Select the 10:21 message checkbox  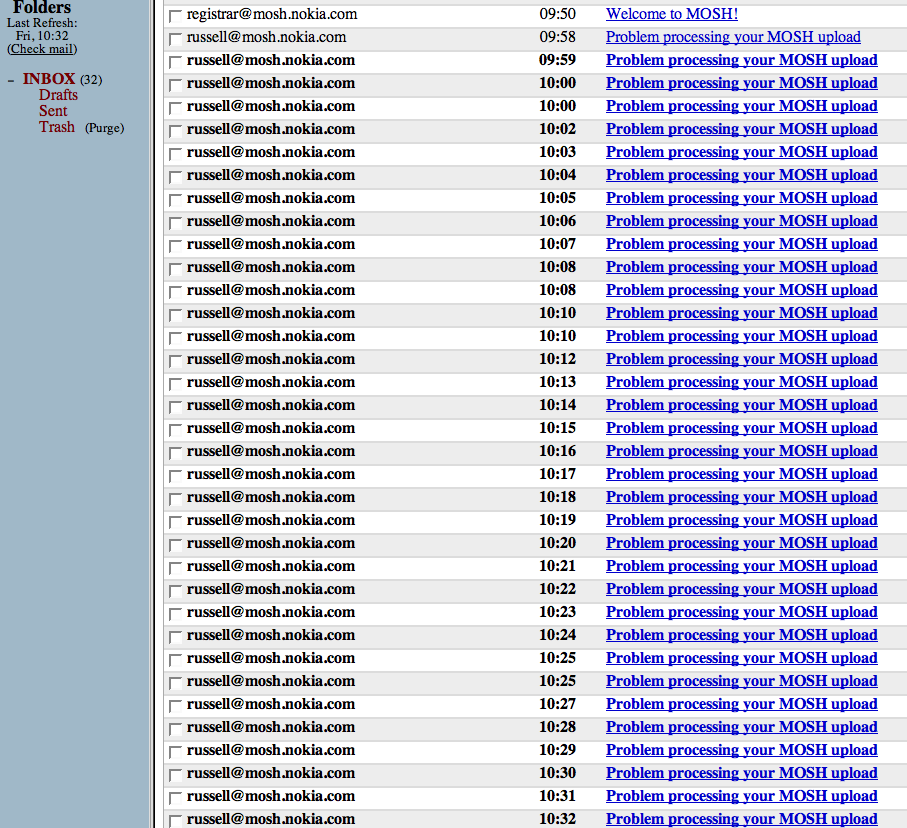[x=175, y=568]
